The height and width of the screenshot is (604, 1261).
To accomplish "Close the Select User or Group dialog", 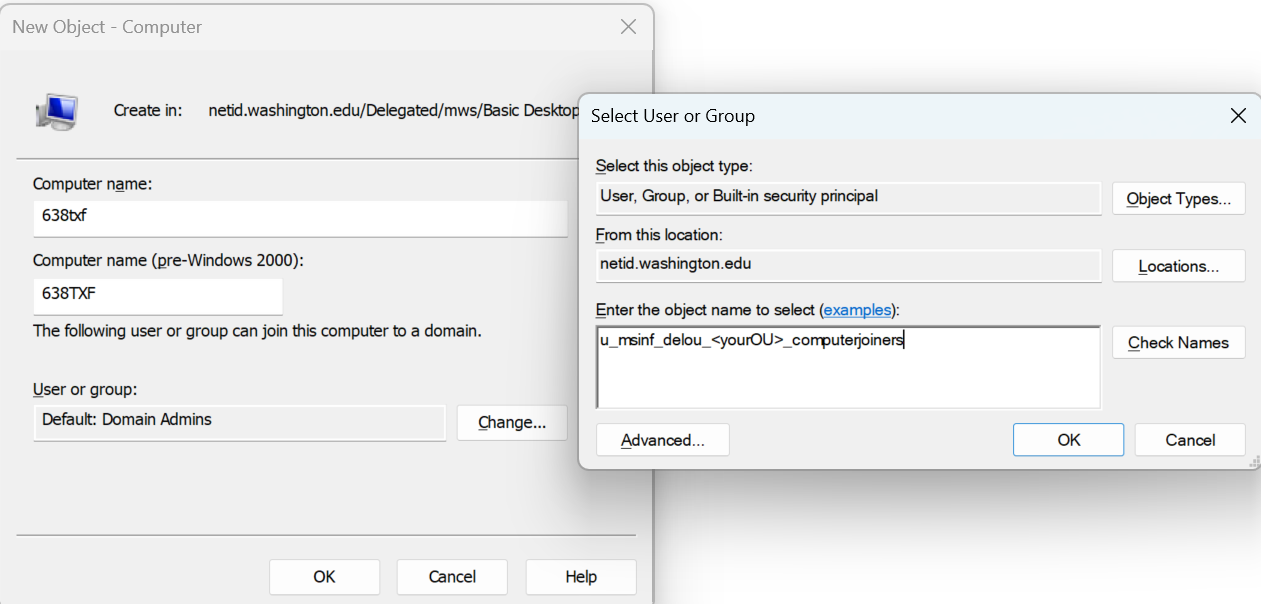I will point(1238,116).
